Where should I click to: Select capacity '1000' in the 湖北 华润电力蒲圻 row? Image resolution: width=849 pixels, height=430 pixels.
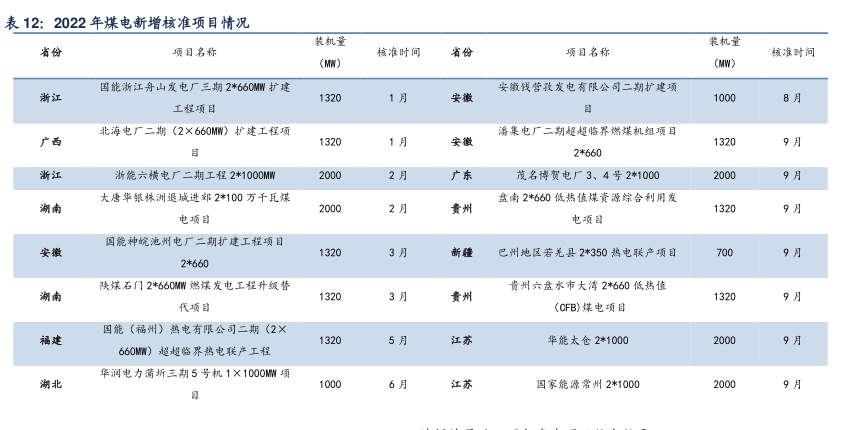(x=330, y=384)
